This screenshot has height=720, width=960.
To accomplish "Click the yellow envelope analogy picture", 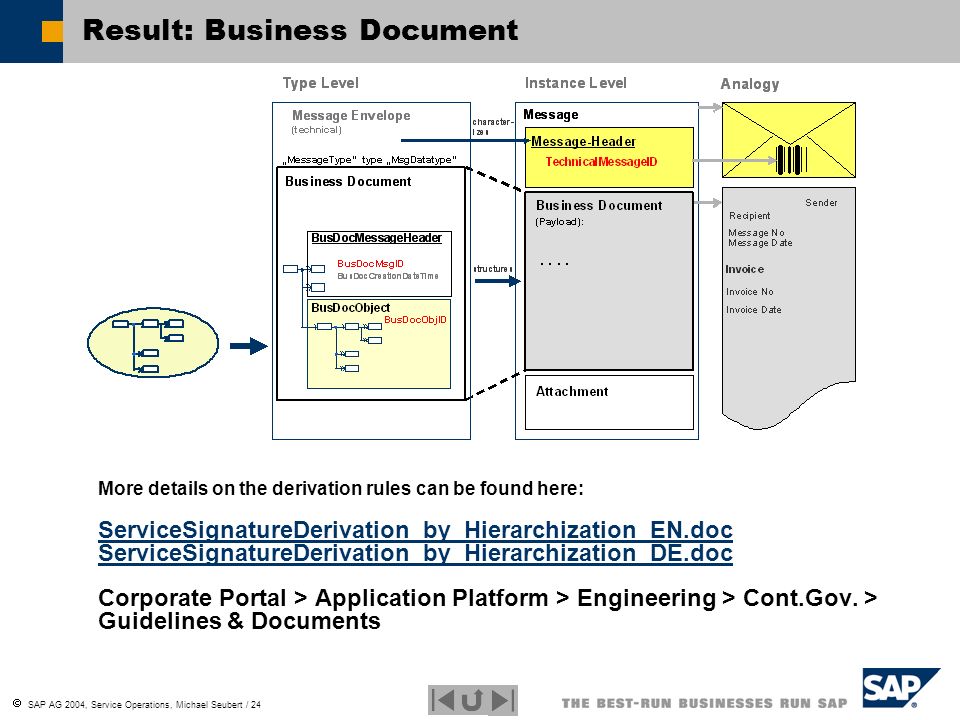I will [x=789, y=140].
